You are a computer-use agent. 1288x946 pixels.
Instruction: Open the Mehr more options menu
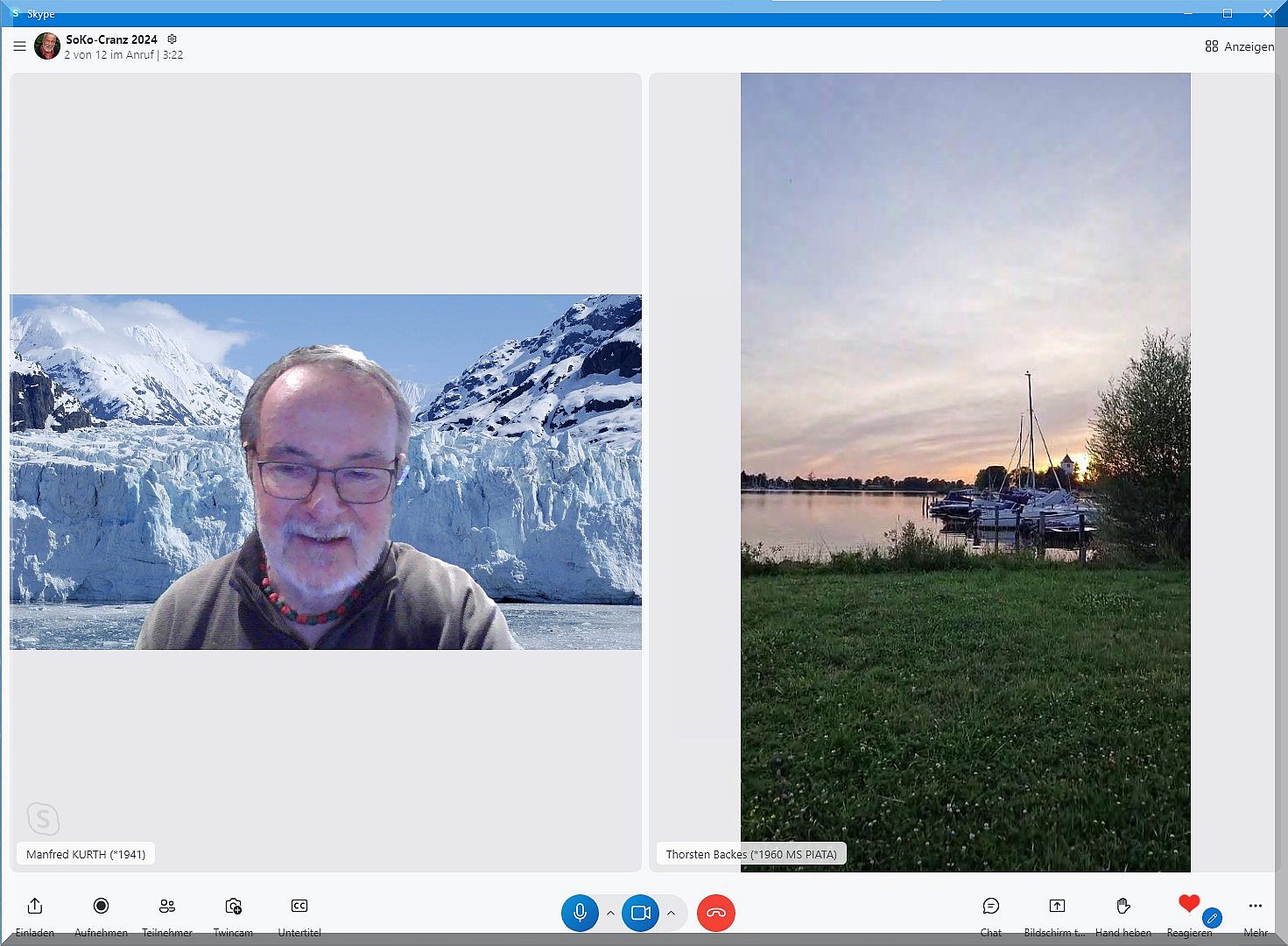pos(1256,907)
